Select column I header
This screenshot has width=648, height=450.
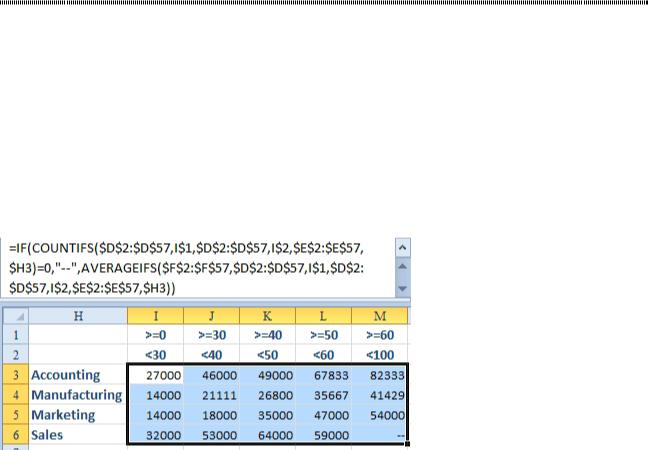[x=155, y=316]
